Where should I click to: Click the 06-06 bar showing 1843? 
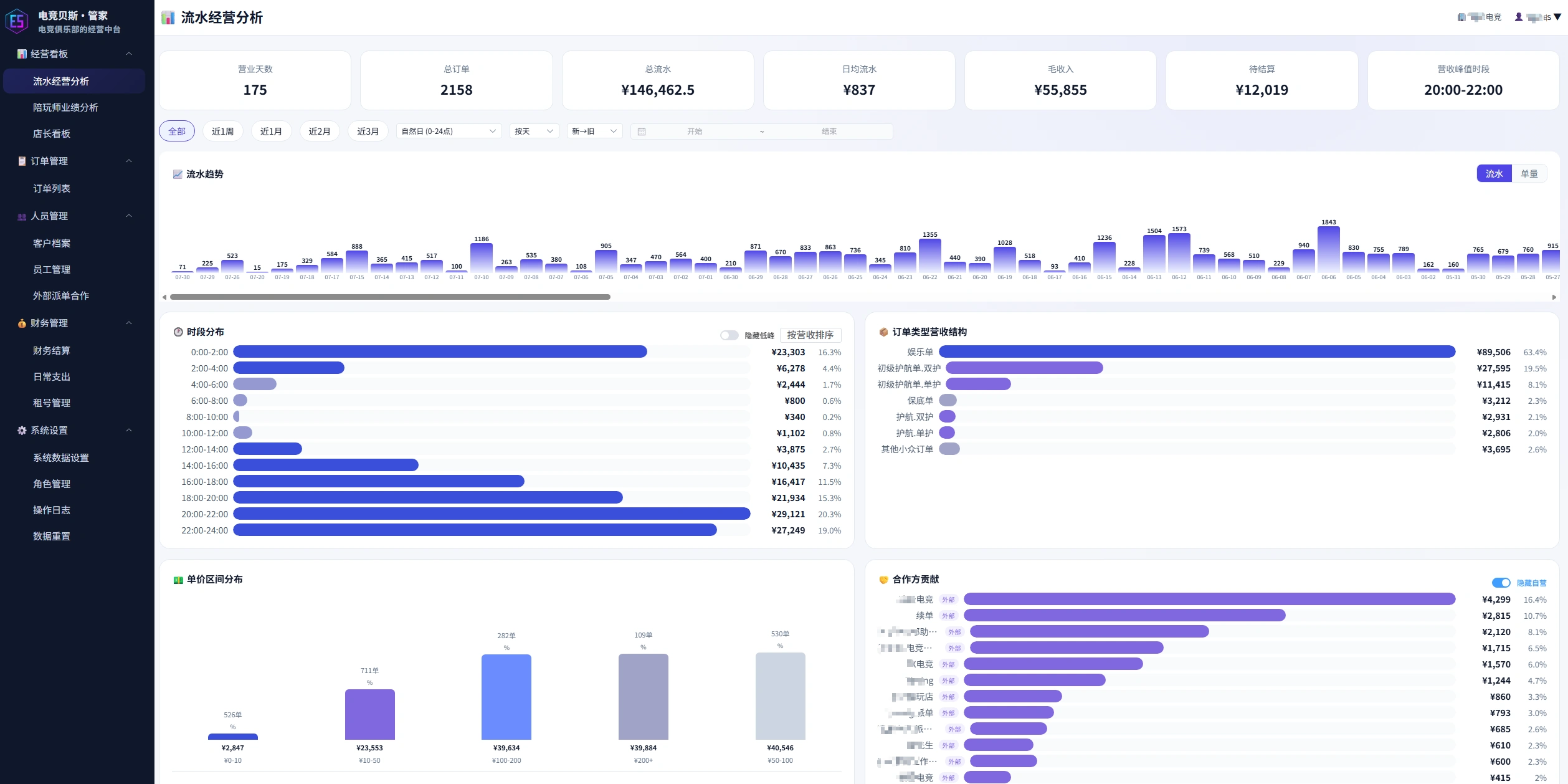pos(1329,249)
